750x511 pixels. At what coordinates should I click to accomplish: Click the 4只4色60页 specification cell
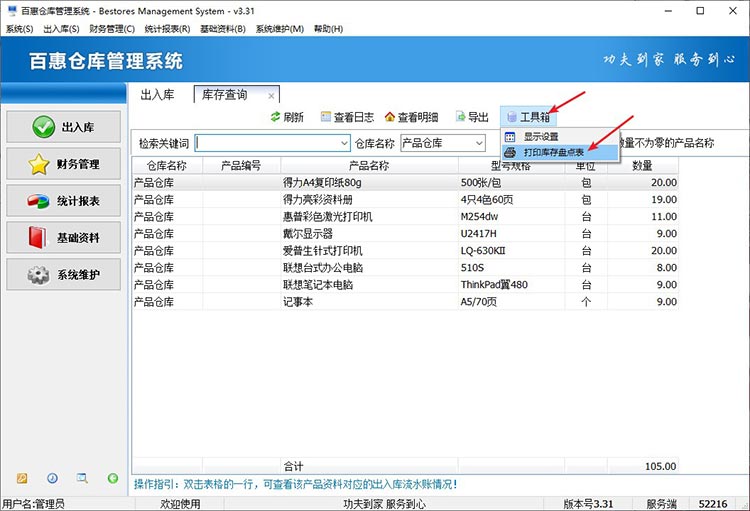pyautogui.click(x=511, y=200)
